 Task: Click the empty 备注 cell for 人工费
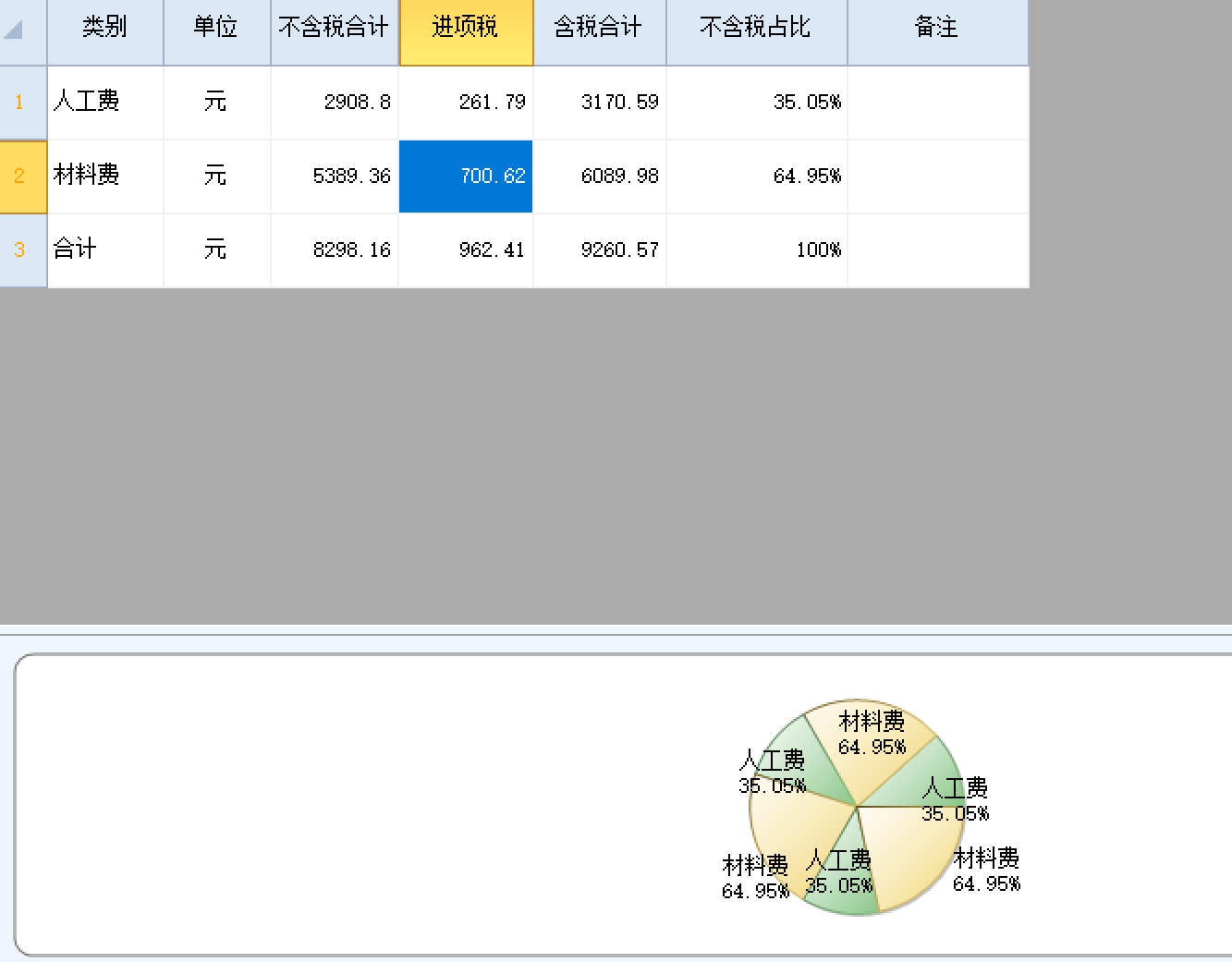click(x=938, y=103)
